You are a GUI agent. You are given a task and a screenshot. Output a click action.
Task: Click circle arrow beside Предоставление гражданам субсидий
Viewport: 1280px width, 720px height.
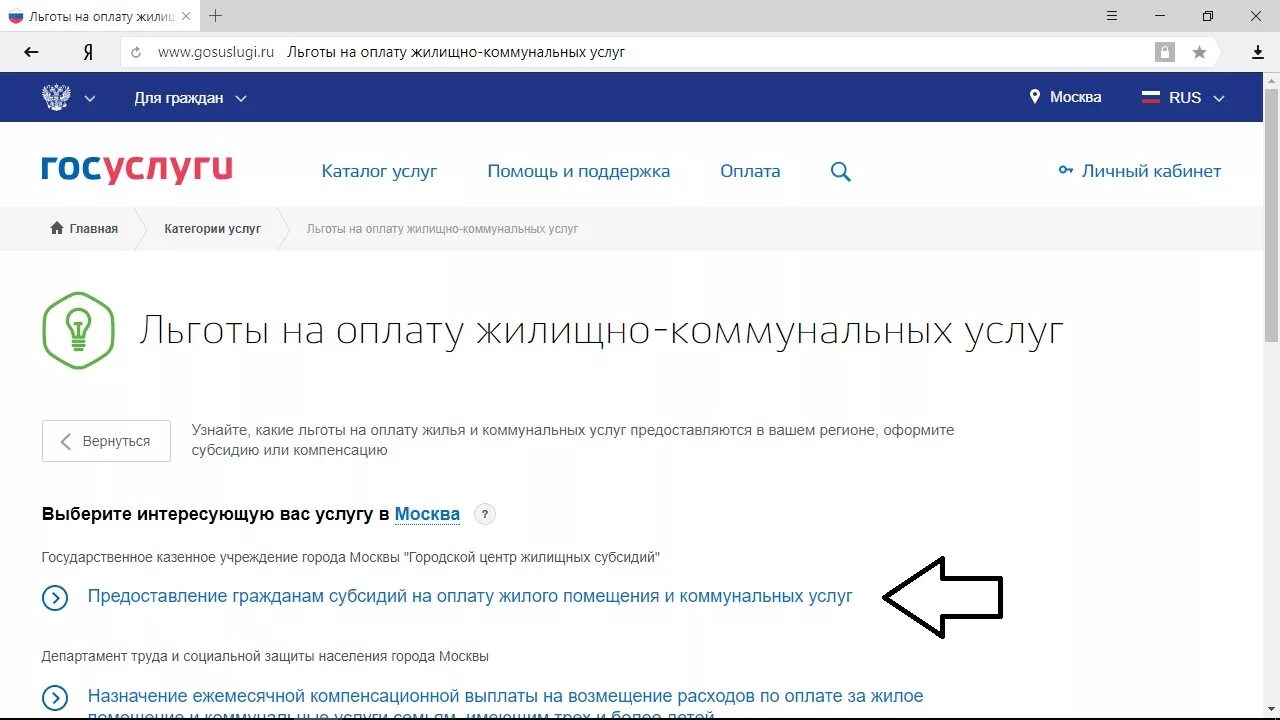click(x=55, y=598)
